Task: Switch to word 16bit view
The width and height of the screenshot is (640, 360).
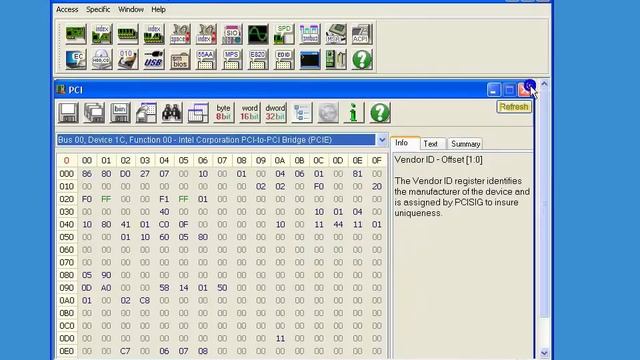Action: coord(250,113)
